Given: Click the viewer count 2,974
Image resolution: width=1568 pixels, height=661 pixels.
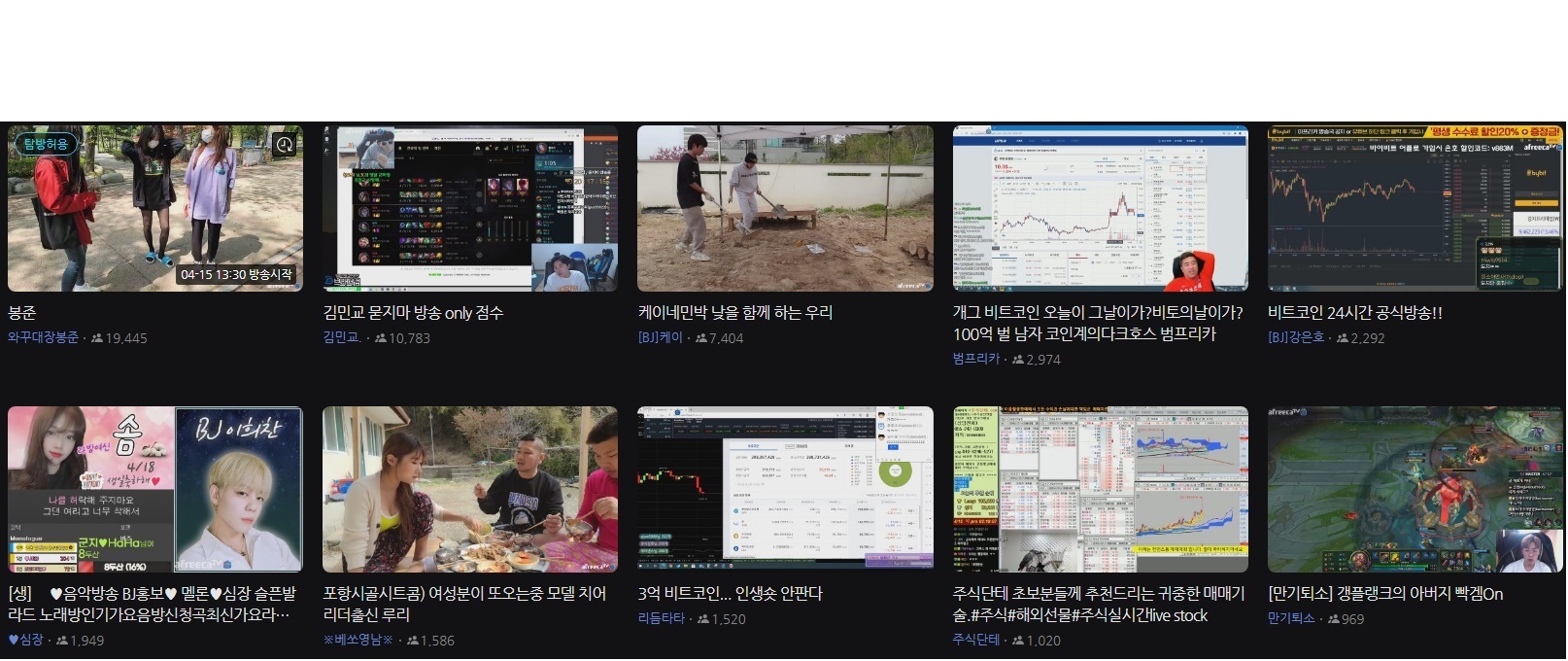Looking at the screenshot, I should pos(1043,360).
